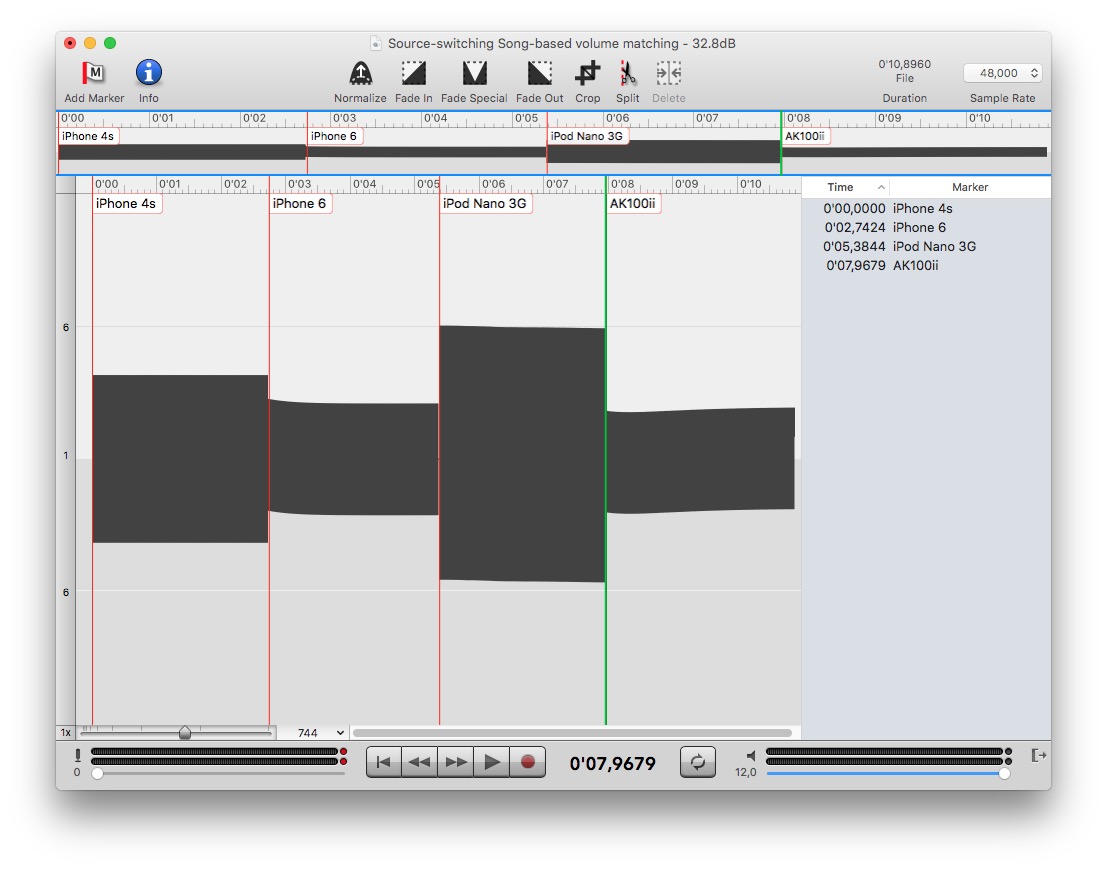Screen dimensions: 1107x870
Task: Click the 1x zoom button
Action: coord(66,732)
